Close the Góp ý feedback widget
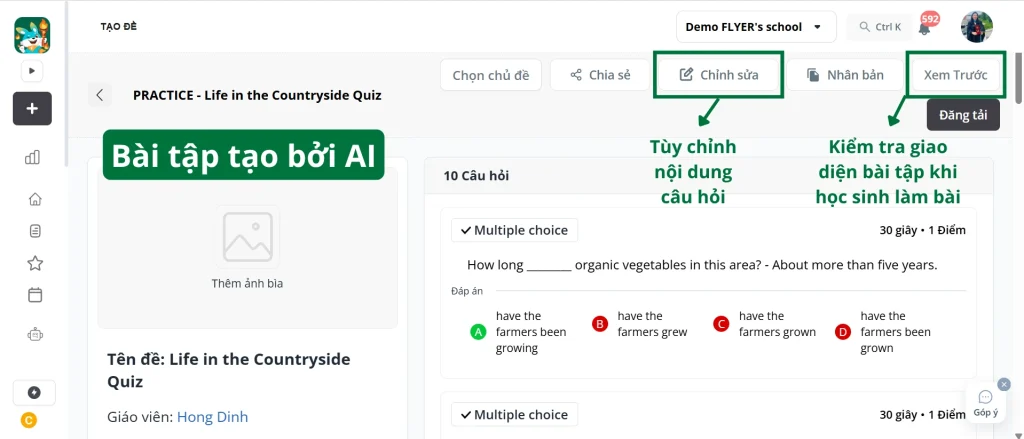 [x=1004, y=385]
